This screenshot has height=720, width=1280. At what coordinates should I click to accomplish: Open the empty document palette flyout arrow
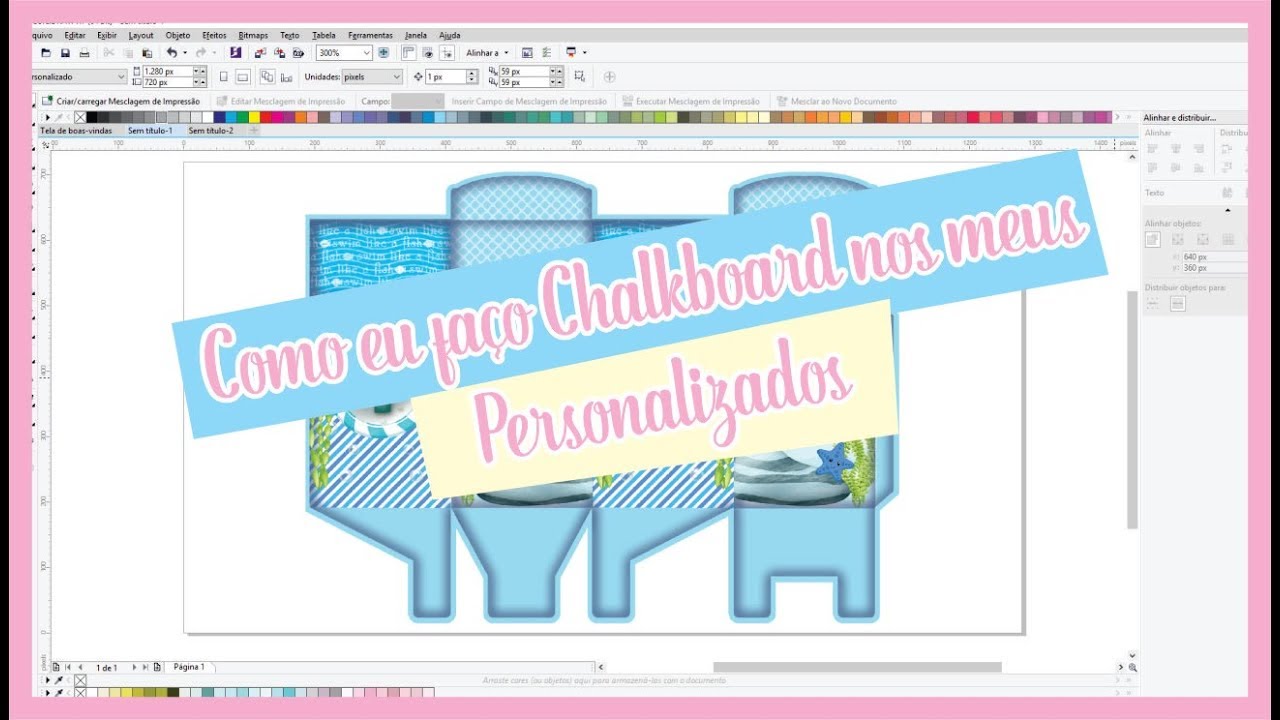point(46,680)
